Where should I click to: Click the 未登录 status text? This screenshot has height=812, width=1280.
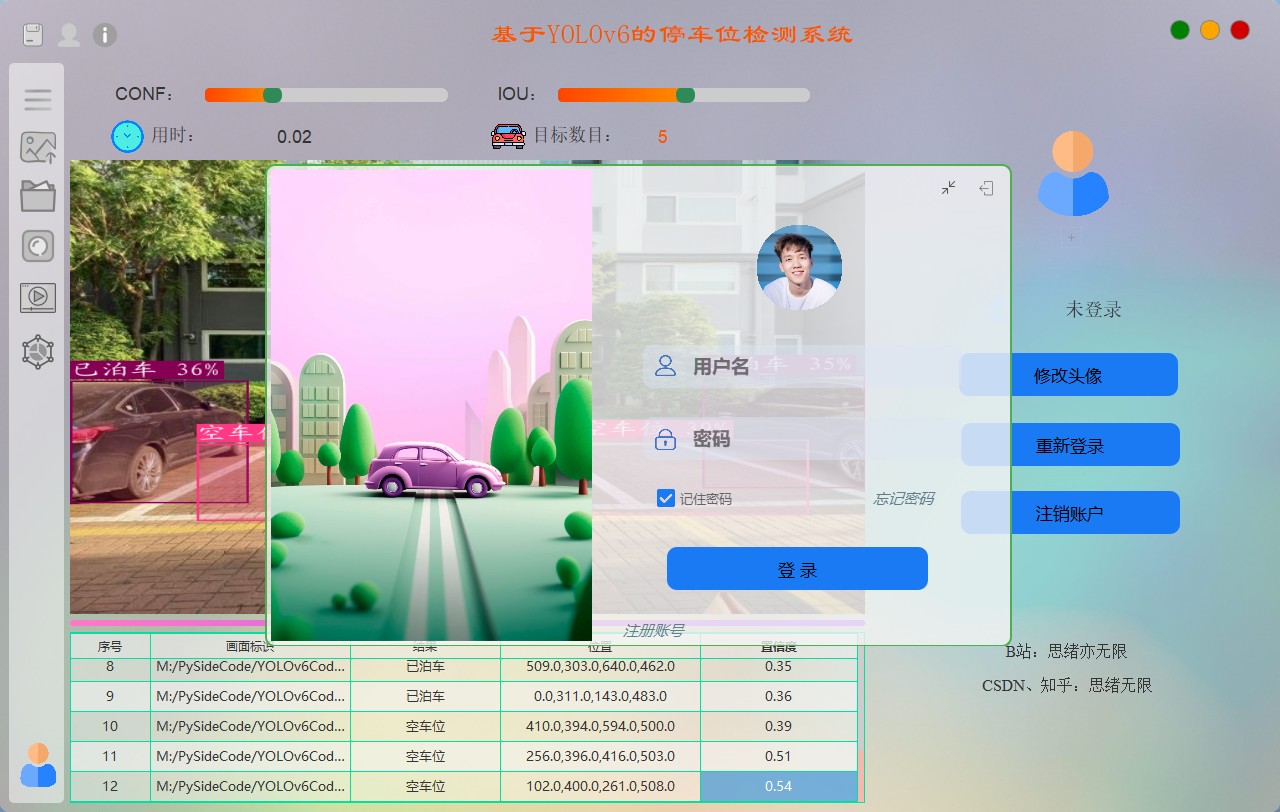pyautogui.click(x=1093, y=309)
